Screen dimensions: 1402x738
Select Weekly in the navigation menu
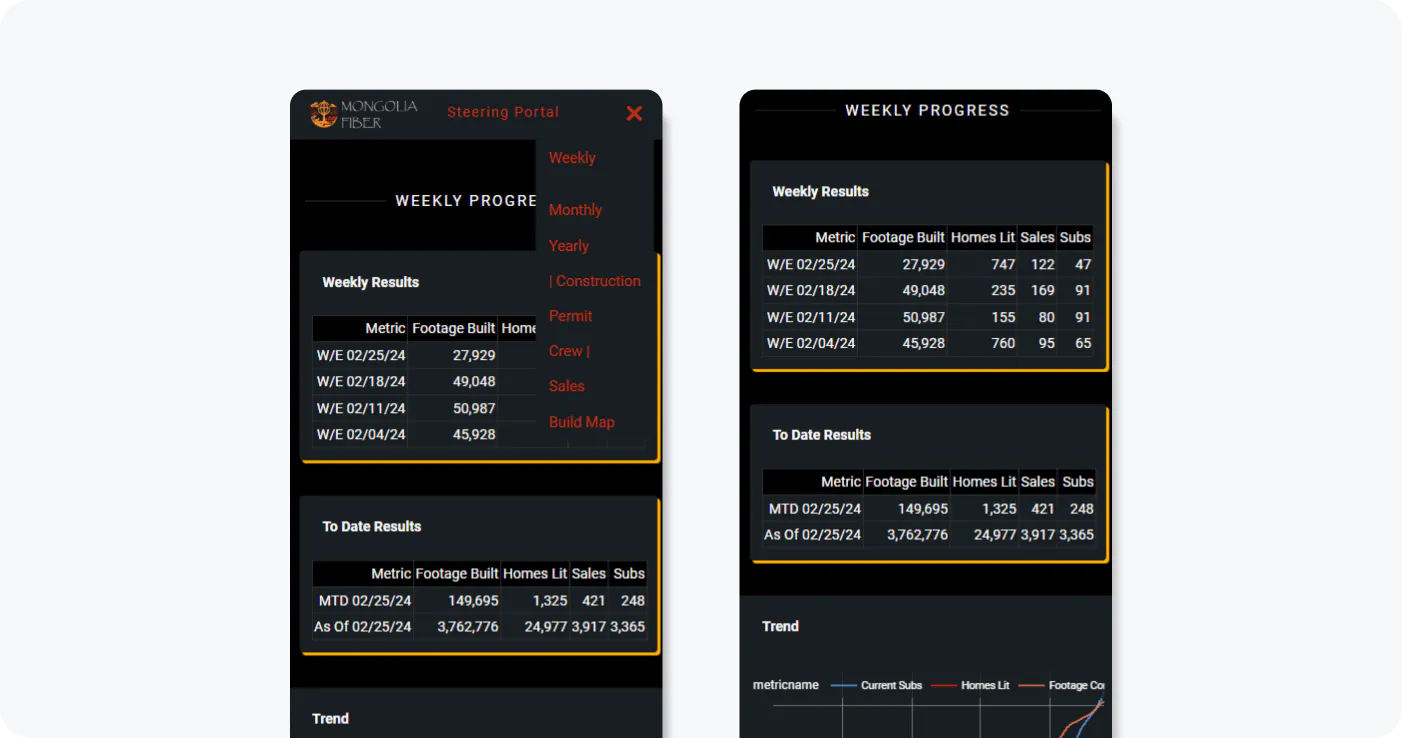572,158
